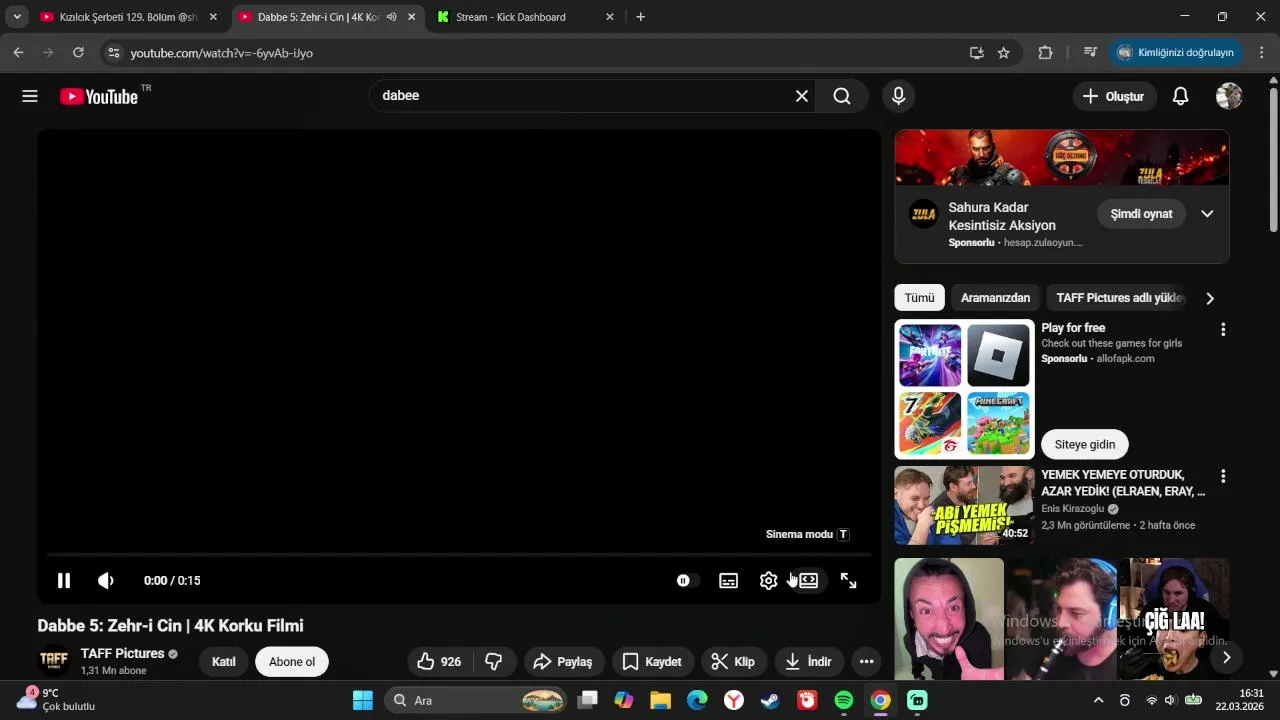Dislike the video

494,661
